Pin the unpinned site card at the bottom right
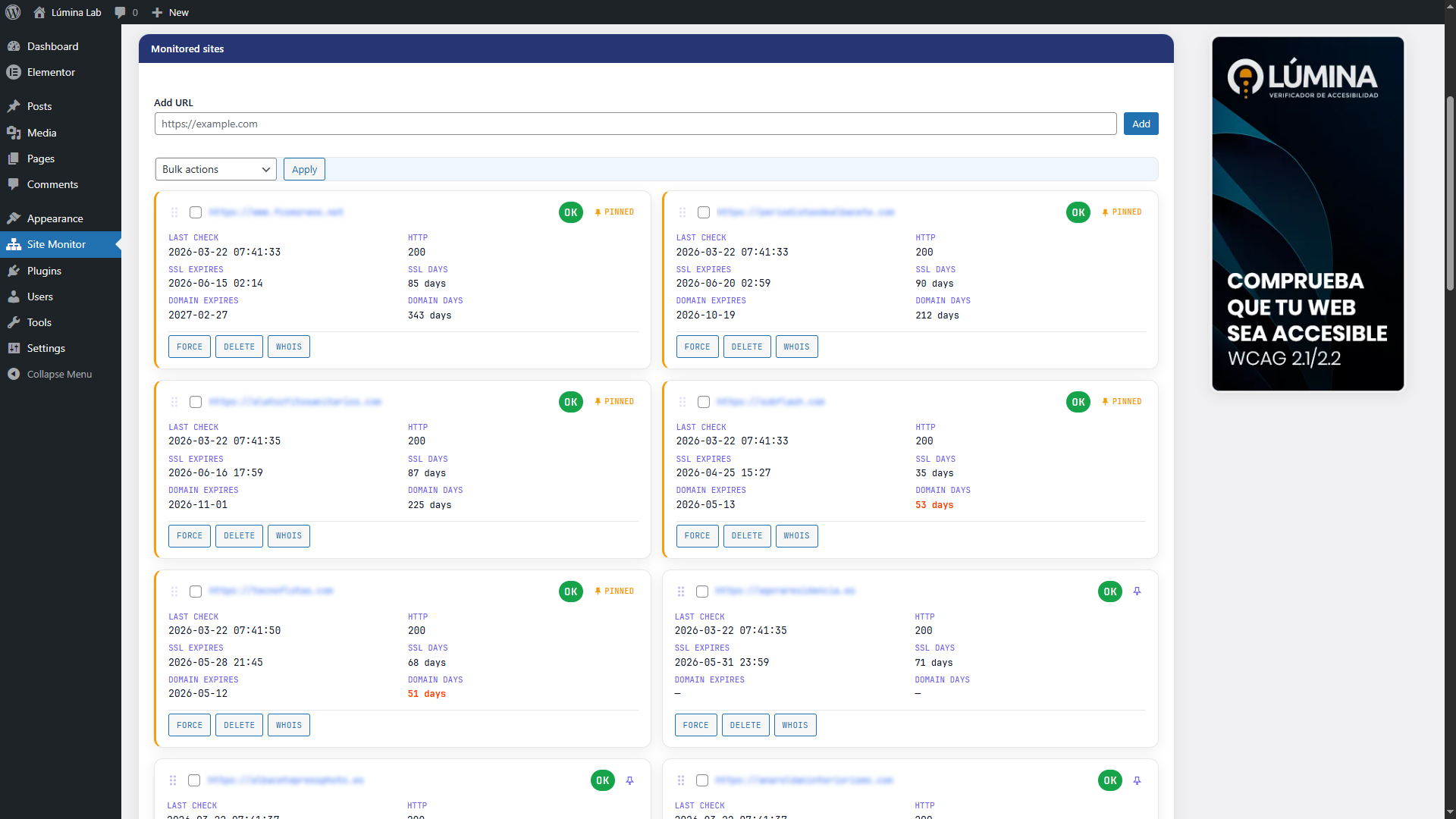The height and width of the screenshot is (819, 1456). click(1137, 780)
